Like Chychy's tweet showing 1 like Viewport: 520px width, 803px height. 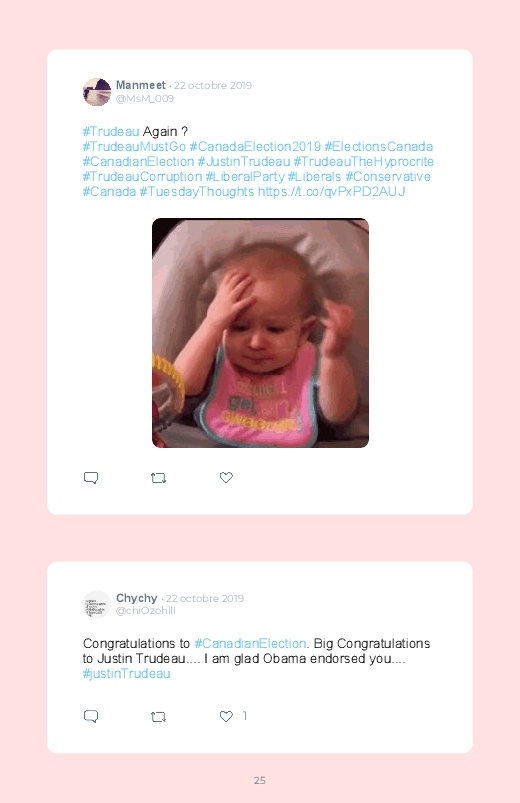pyautogui.click(x=226, y=716)
